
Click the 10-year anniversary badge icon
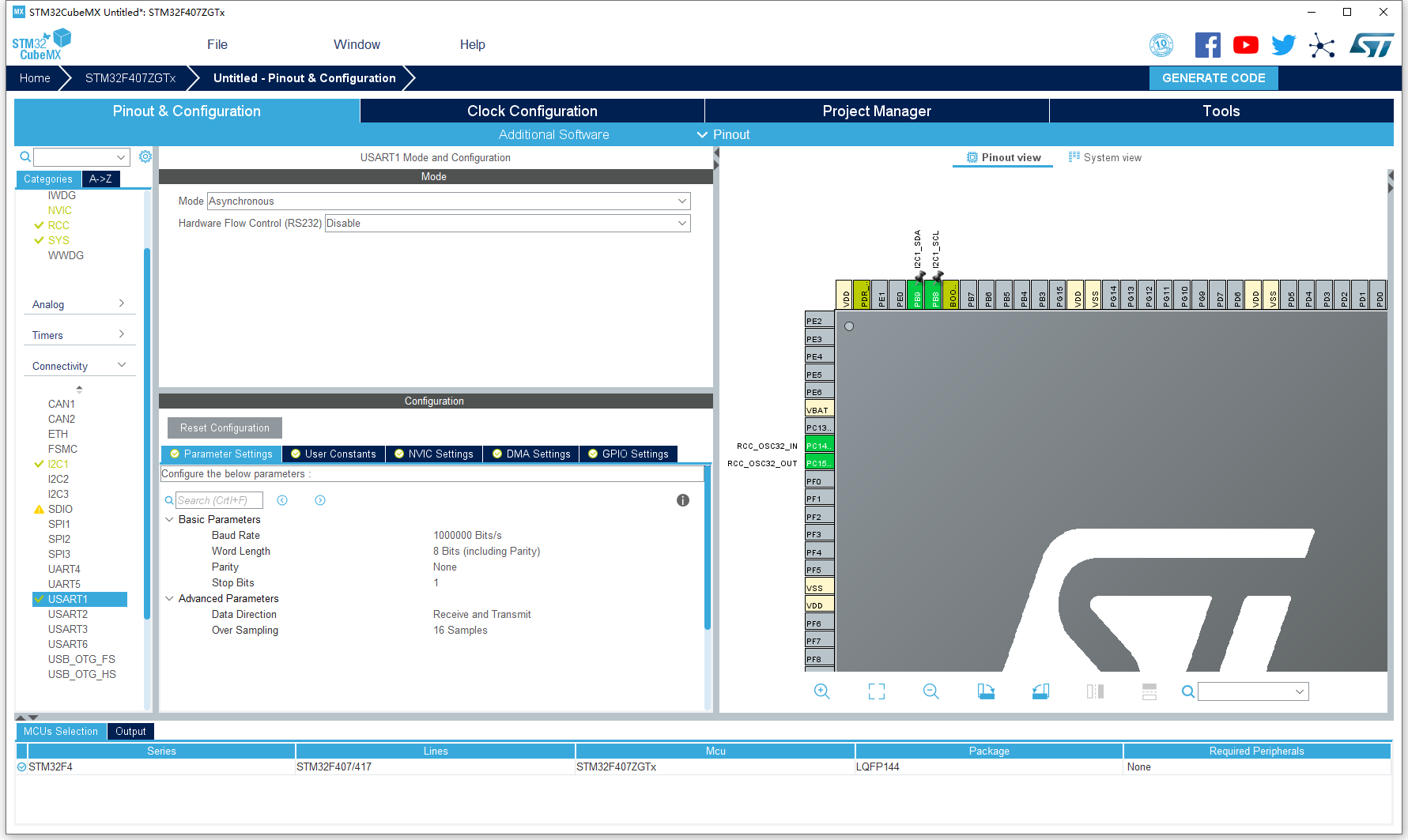tap(1161, 45)
